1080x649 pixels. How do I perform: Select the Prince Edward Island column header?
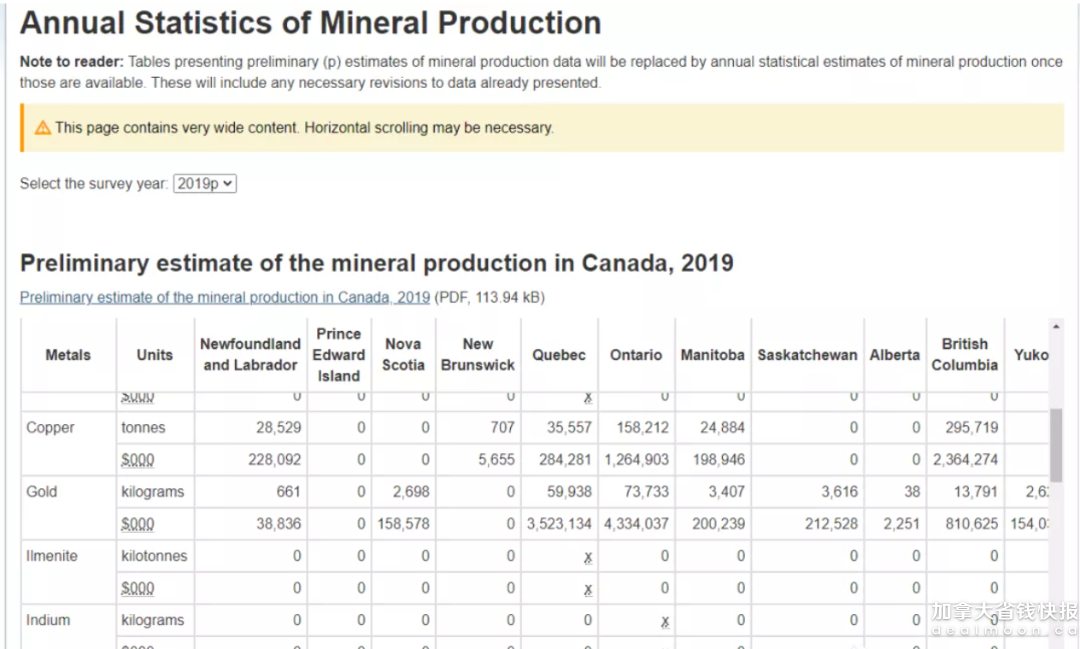tap(339, 355)
